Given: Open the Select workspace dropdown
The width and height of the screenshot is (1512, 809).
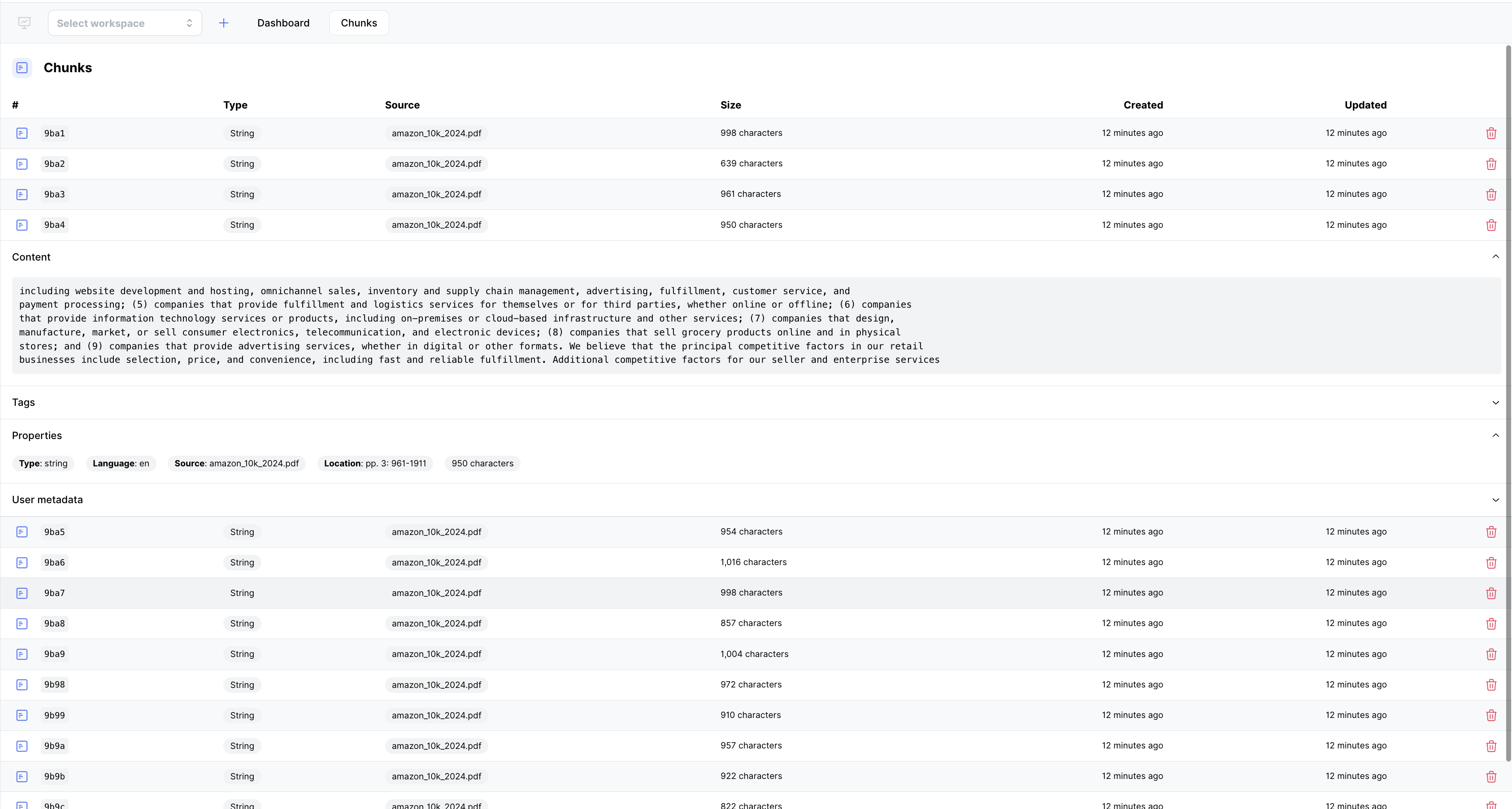Looking at the screenshot, I should [125, 23].
